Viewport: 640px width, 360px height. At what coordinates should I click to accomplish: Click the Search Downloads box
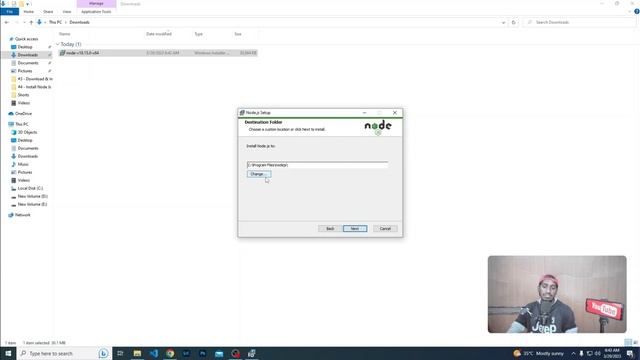coord(580,22)
